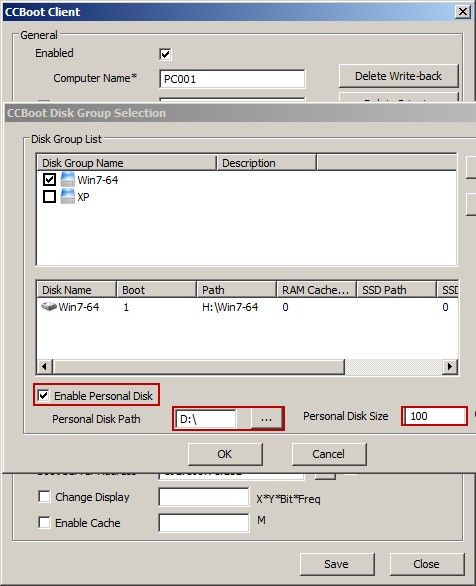Click the Disk Group Name column header
The height and width of the screenshot is (586, 476).
[127, 163]
